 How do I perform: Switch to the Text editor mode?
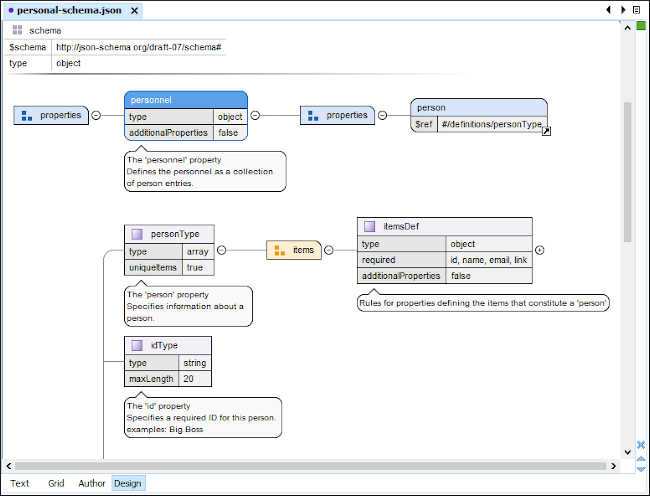click(20, 483)
